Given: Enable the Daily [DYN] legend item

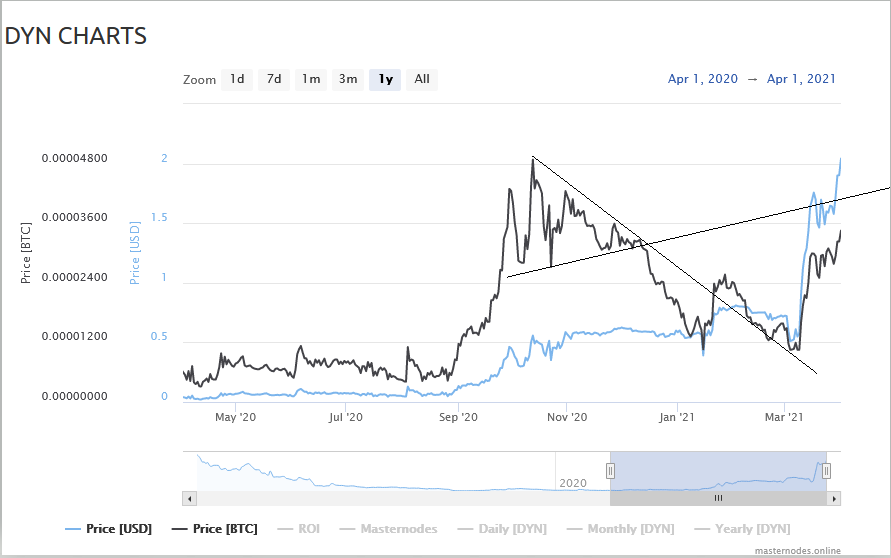Looking at the screenshot, I should [502, 529].
